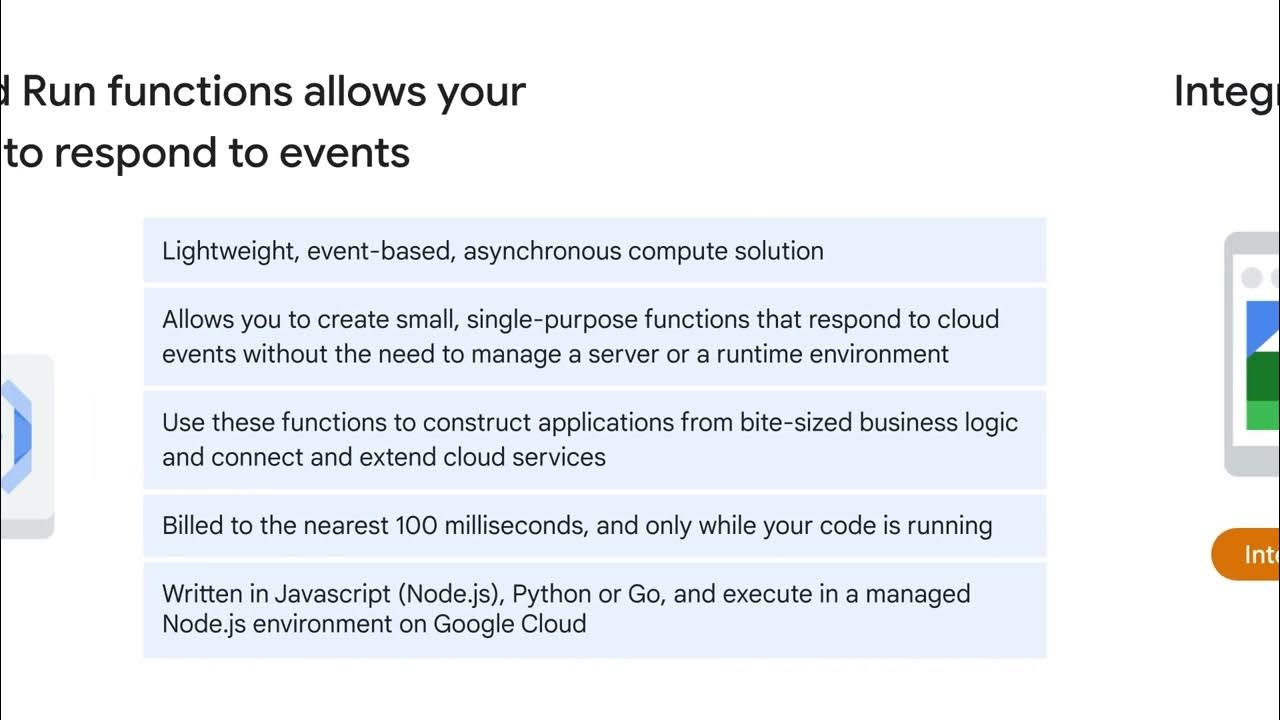Click the words 'Node.js environment on Google Cloud'
1280x720 pixels.
tap(374, 624)
